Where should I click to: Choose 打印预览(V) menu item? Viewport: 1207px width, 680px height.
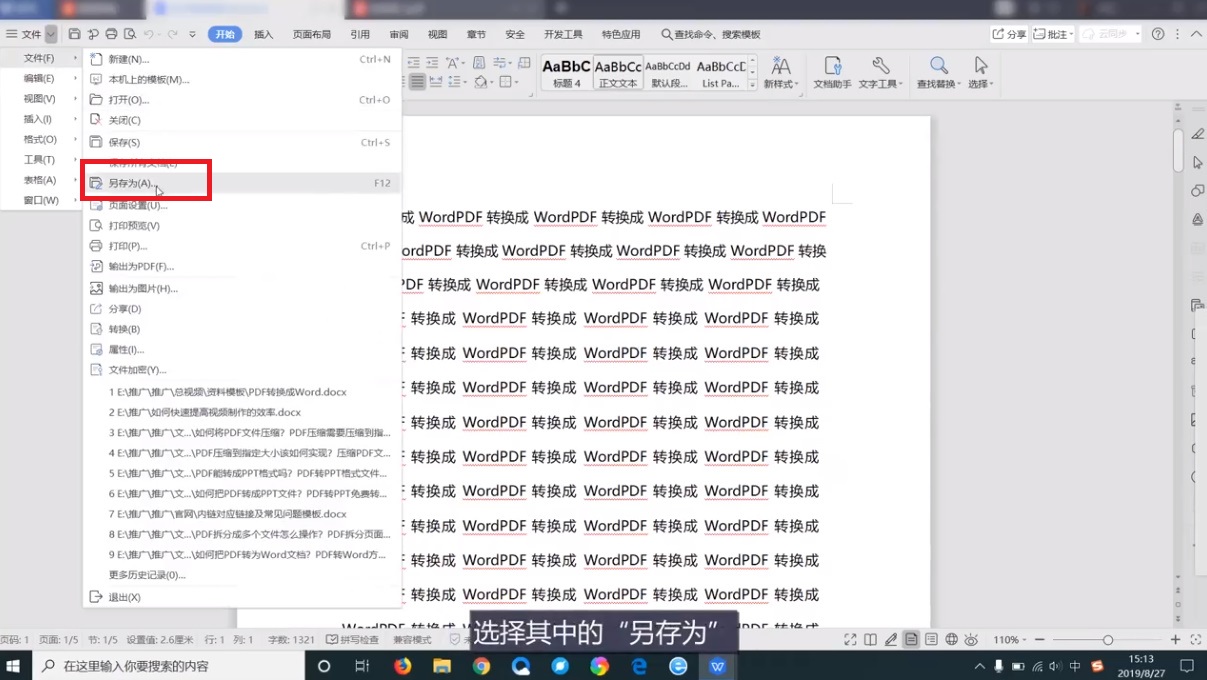[x=242, y=225]
